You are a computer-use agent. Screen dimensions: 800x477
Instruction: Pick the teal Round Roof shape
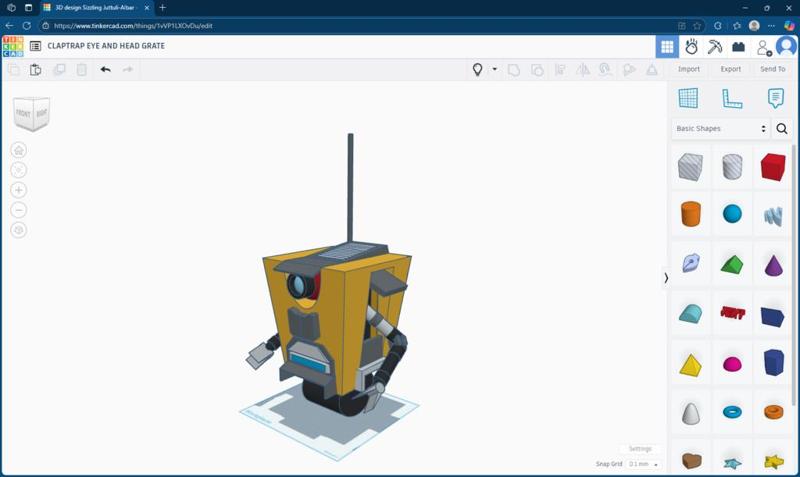pyautogui.click(x=690, y=314)
